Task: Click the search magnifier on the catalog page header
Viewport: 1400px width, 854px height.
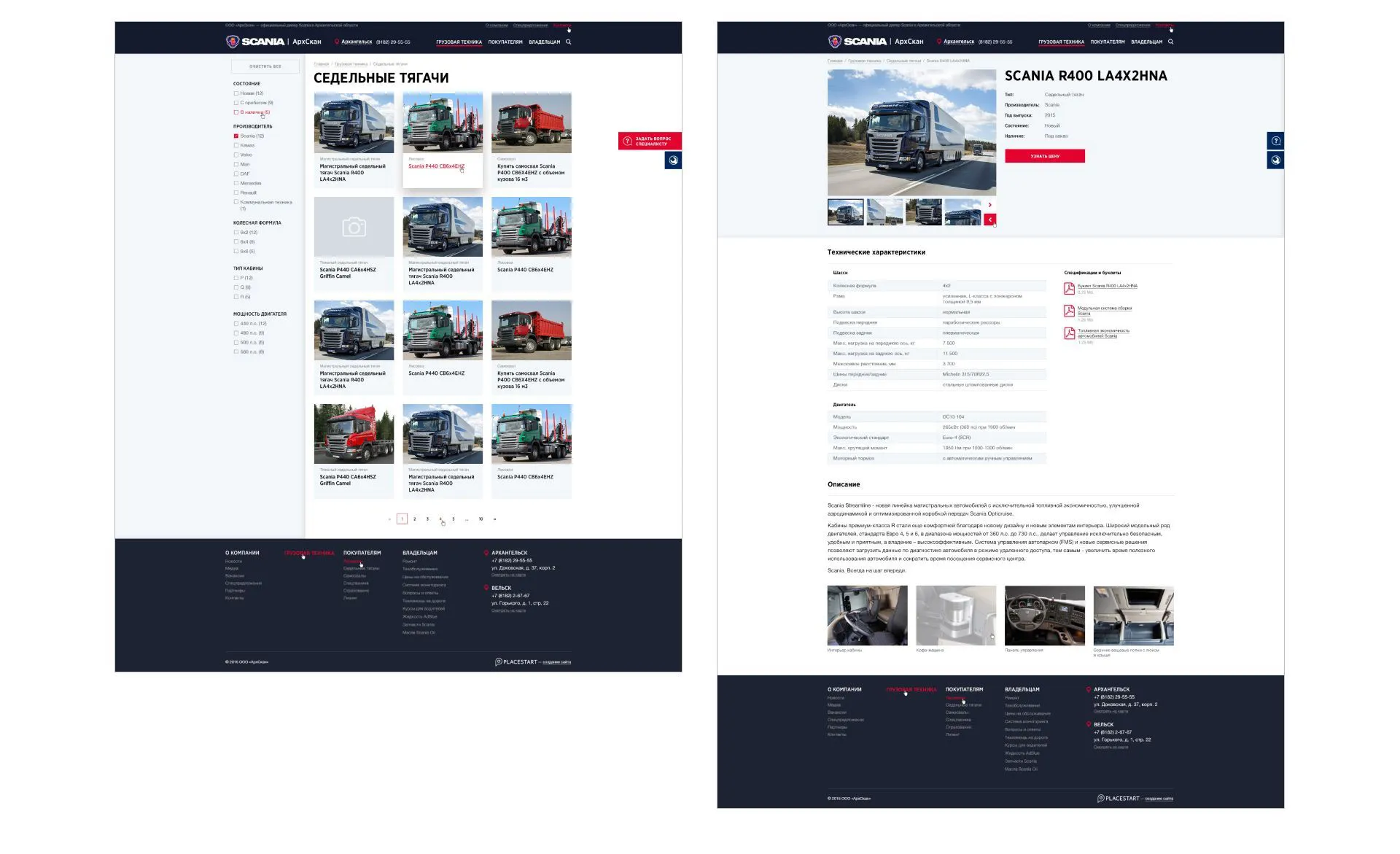Action: click(x=569, y=42)
